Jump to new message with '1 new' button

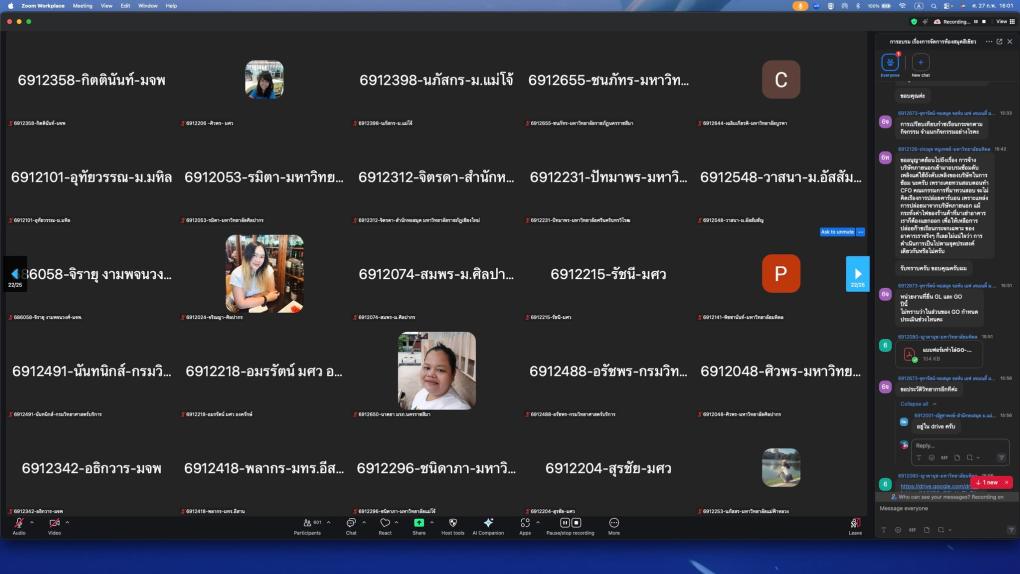[x=991, y=482]
